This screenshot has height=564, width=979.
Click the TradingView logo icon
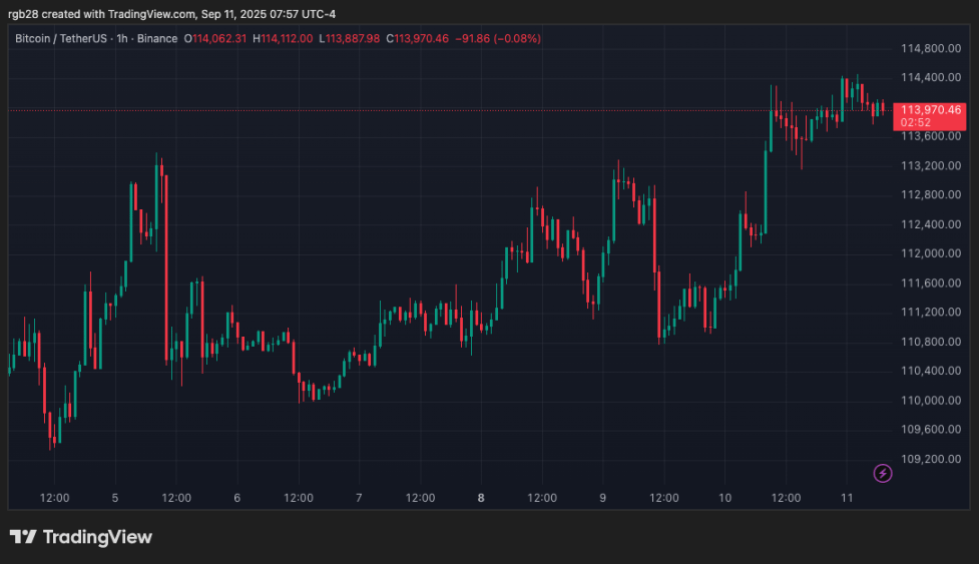click(23, 537)
